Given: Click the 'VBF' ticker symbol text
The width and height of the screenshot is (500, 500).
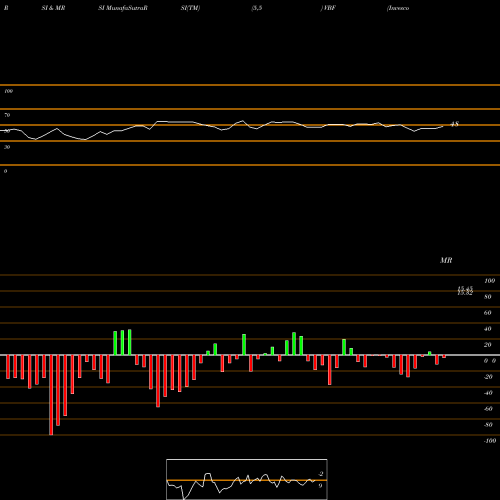Looking at the screenshot, I should point(329,8).
